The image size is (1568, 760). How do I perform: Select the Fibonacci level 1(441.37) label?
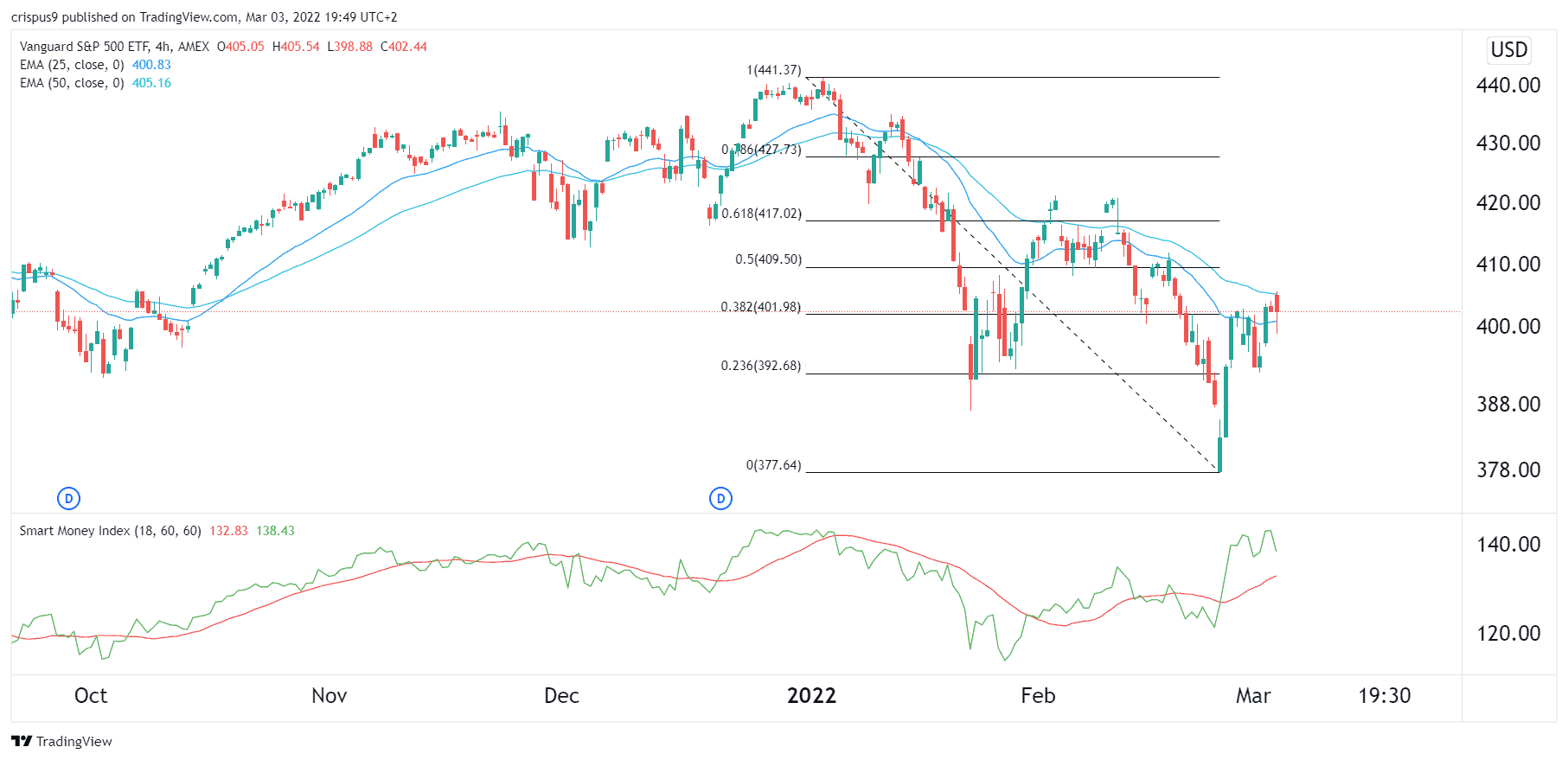click(x=774, y=70)
